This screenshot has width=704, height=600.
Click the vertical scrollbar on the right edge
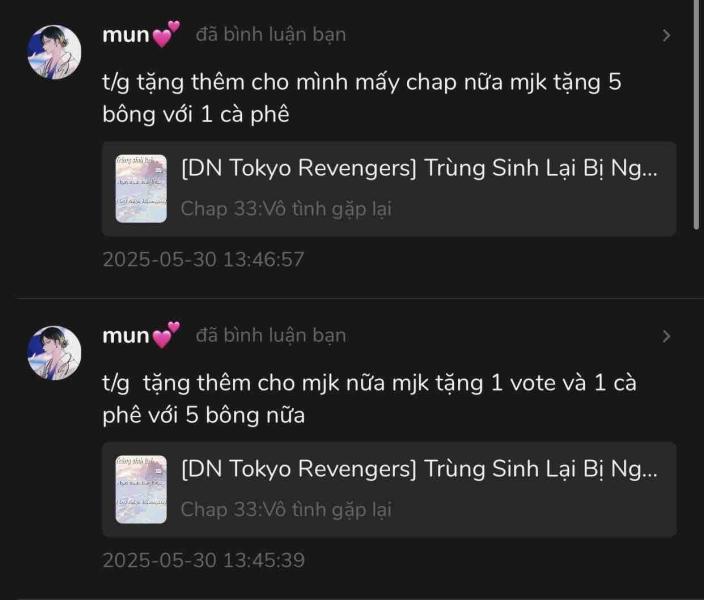[x=696, y=115]
